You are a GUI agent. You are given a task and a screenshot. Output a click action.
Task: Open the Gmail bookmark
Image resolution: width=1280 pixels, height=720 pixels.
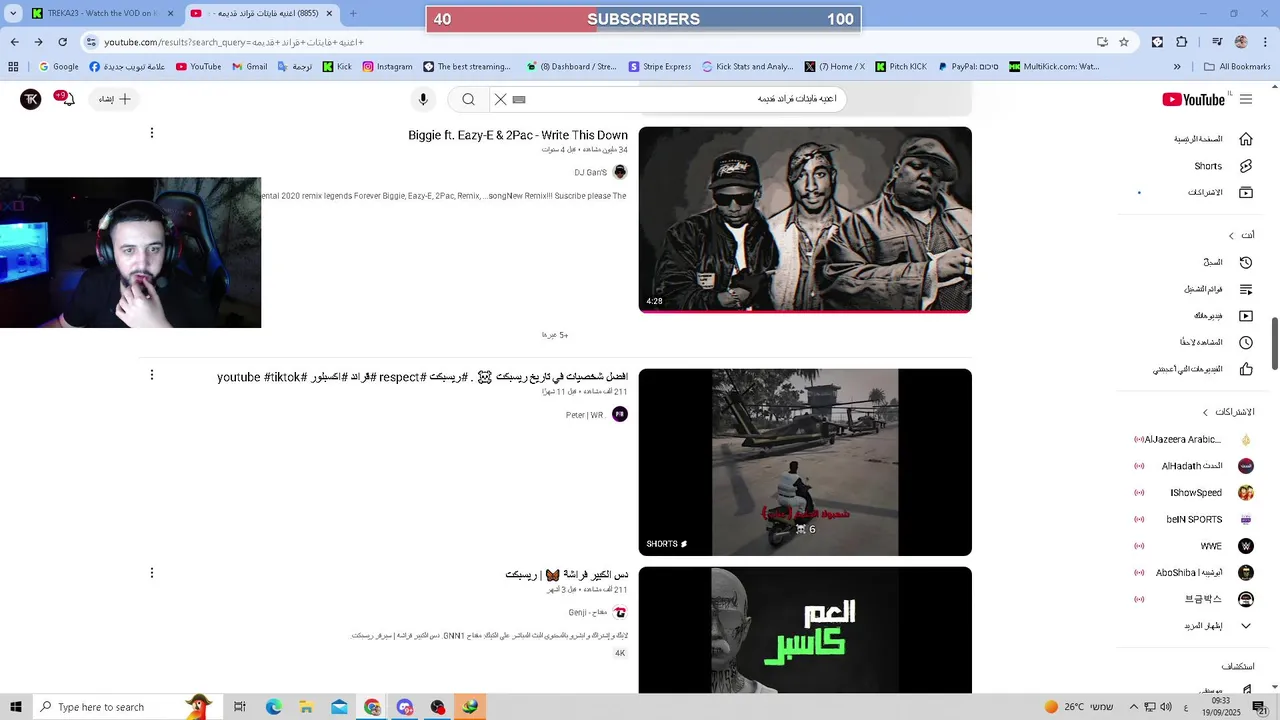(249, 67)
